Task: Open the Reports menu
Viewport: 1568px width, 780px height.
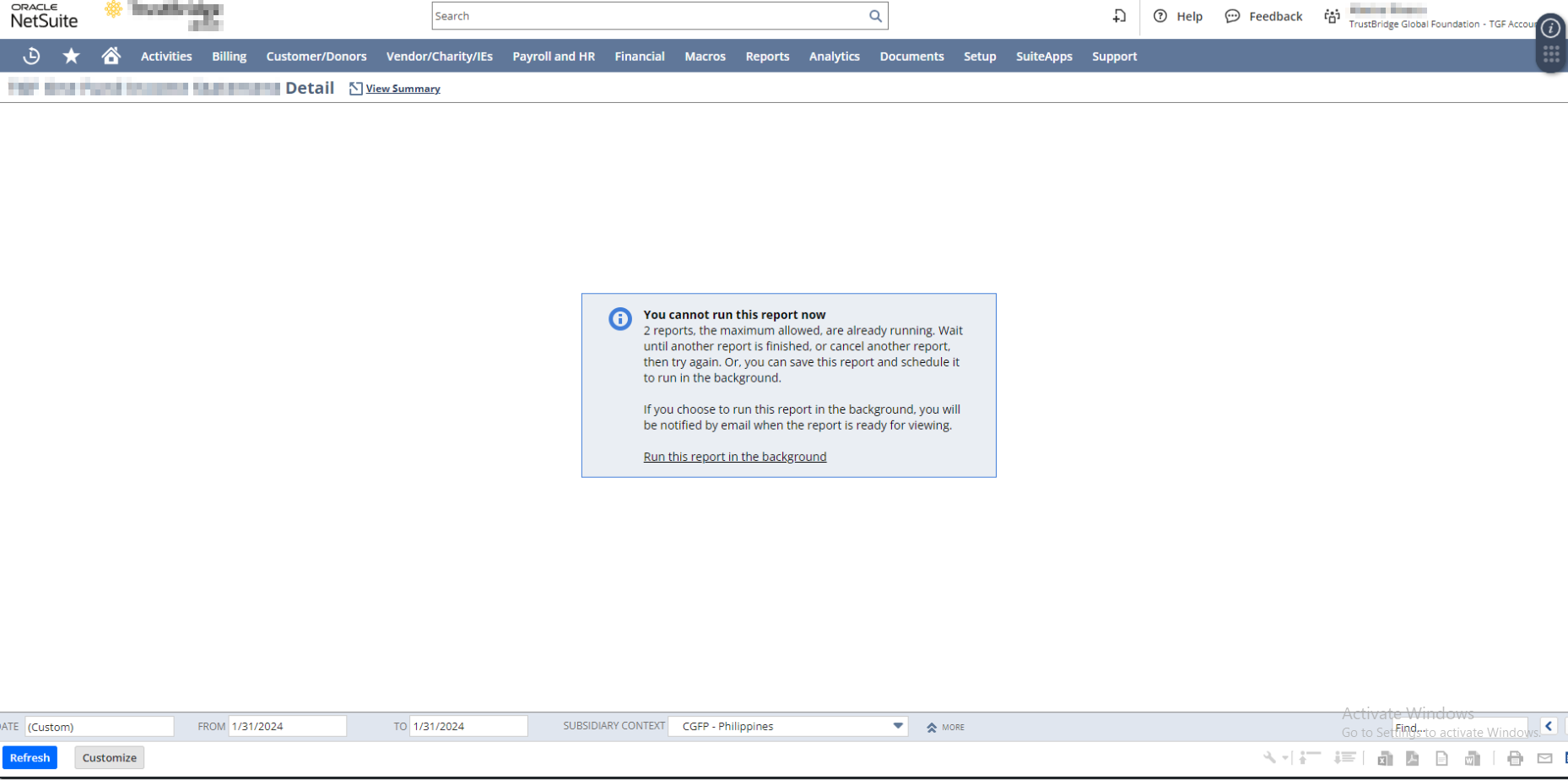Action: click(767, 57)
